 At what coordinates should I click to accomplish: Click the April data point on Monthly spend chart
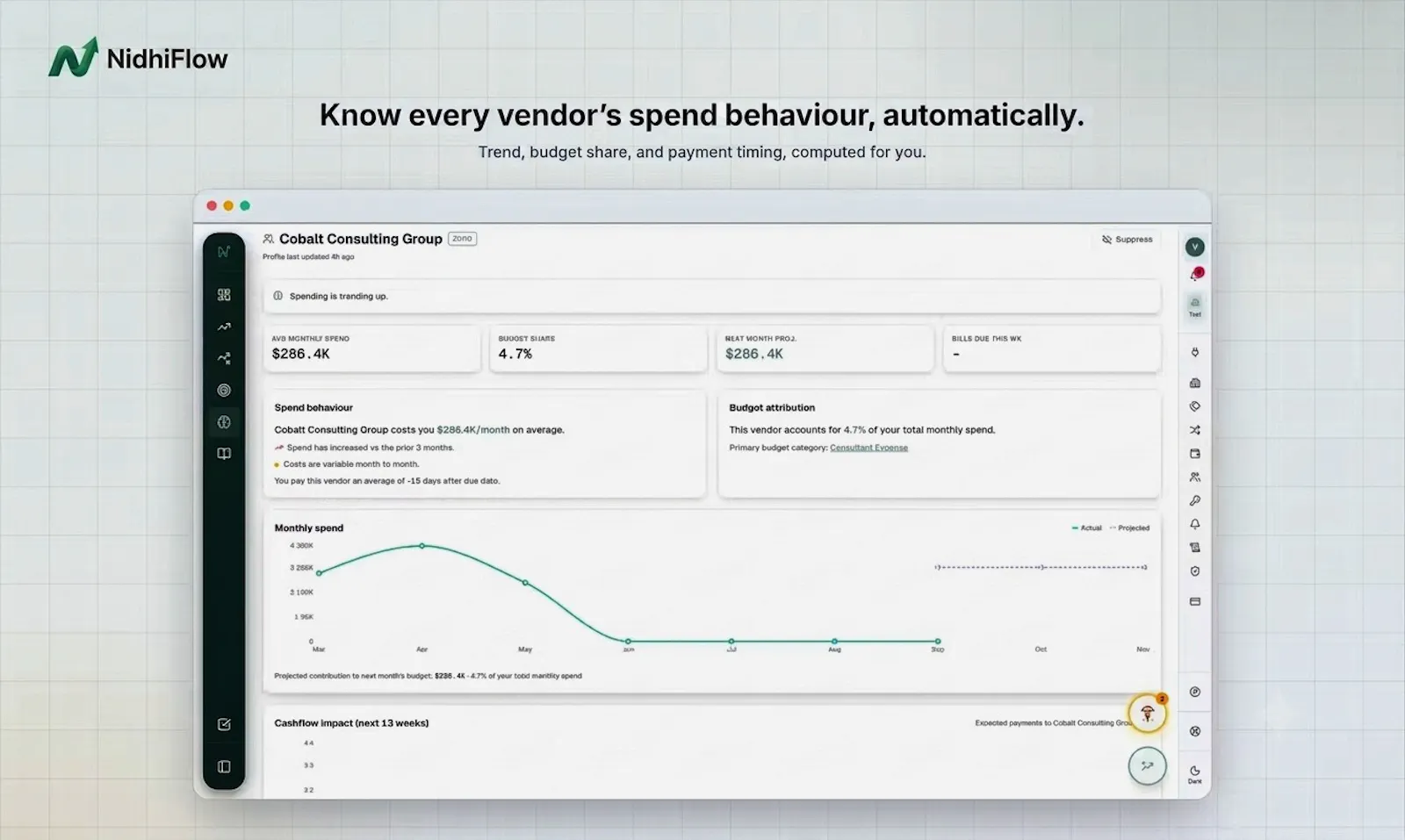422,546
